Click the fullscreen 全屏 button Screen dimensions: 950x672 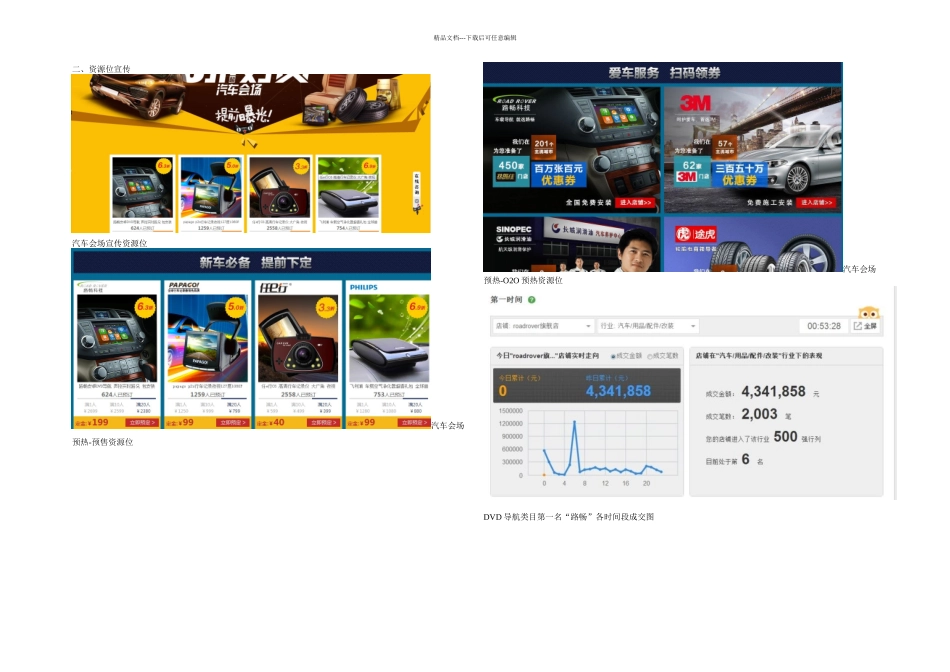[x=866, y=326]
